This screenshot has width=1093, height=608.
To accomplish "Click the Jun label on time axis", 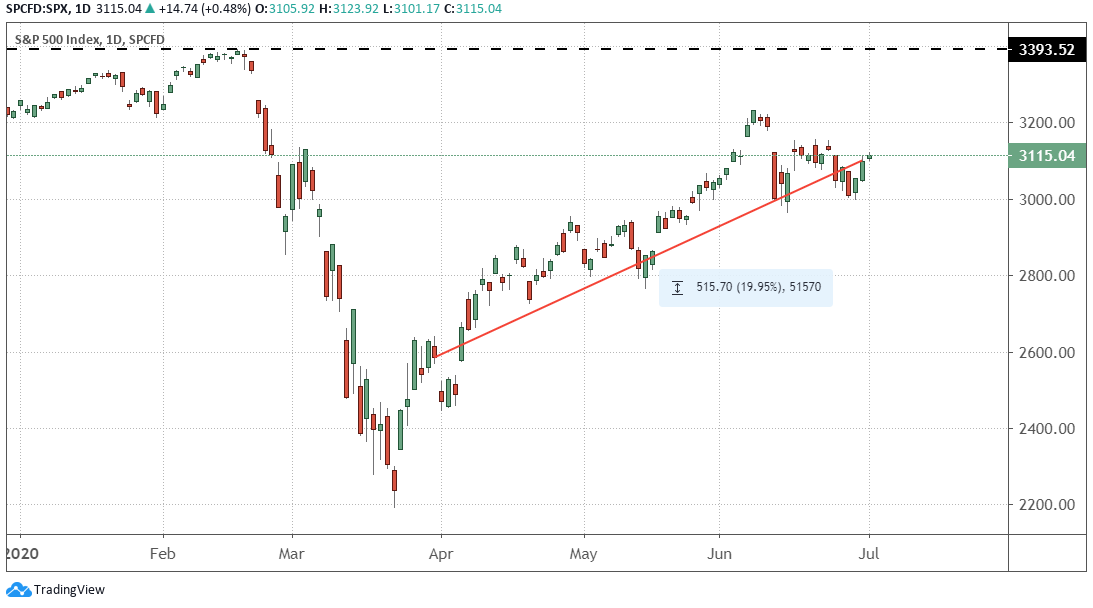I will click(718, 551).
